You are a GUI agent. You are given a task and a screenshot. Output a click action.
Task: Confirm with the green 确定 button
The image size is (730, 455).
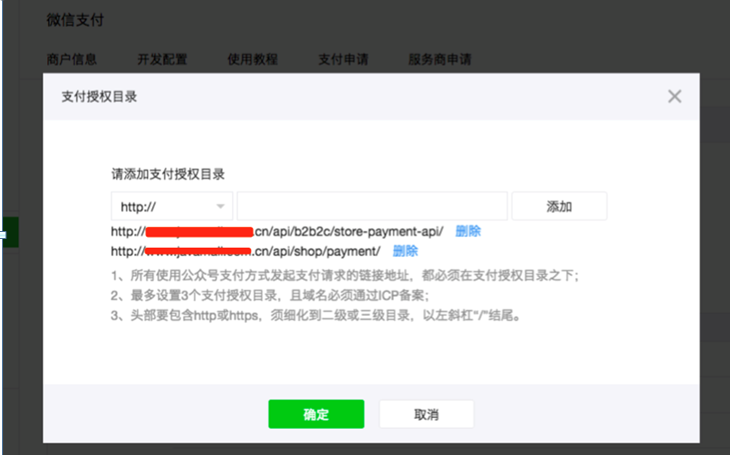316,414
